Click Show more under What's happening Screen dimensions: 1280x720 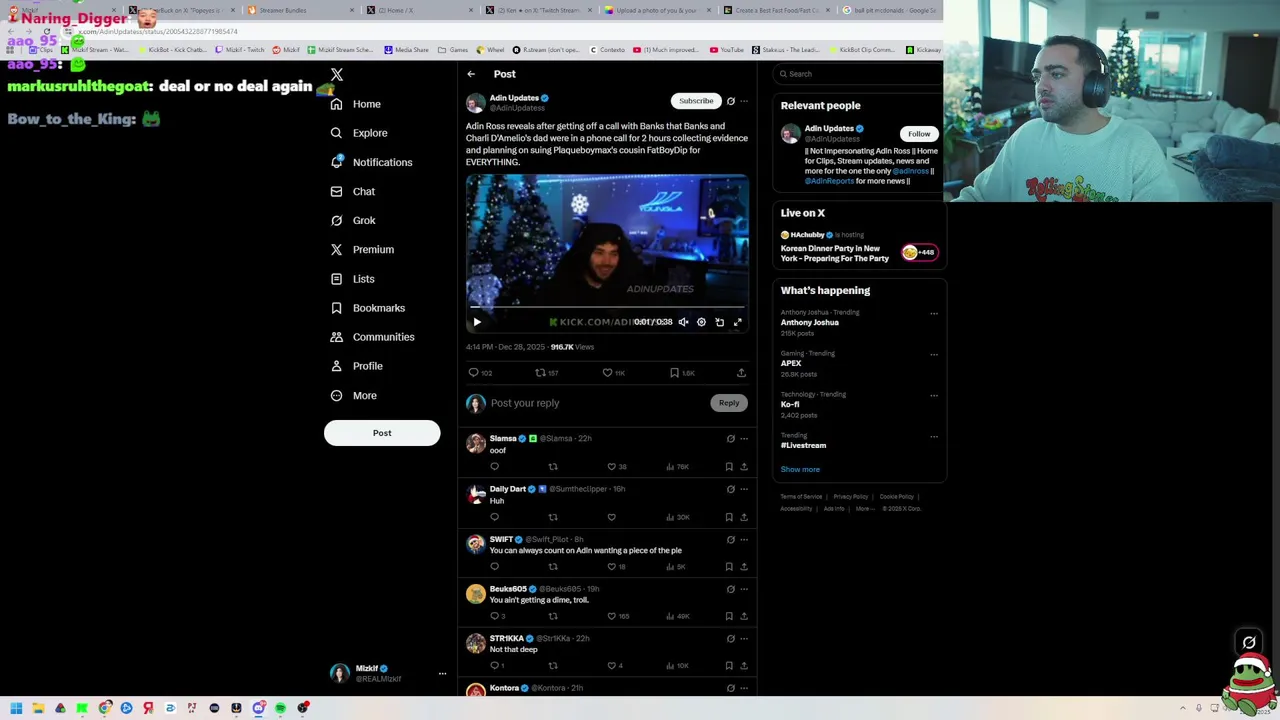point(800,470)
